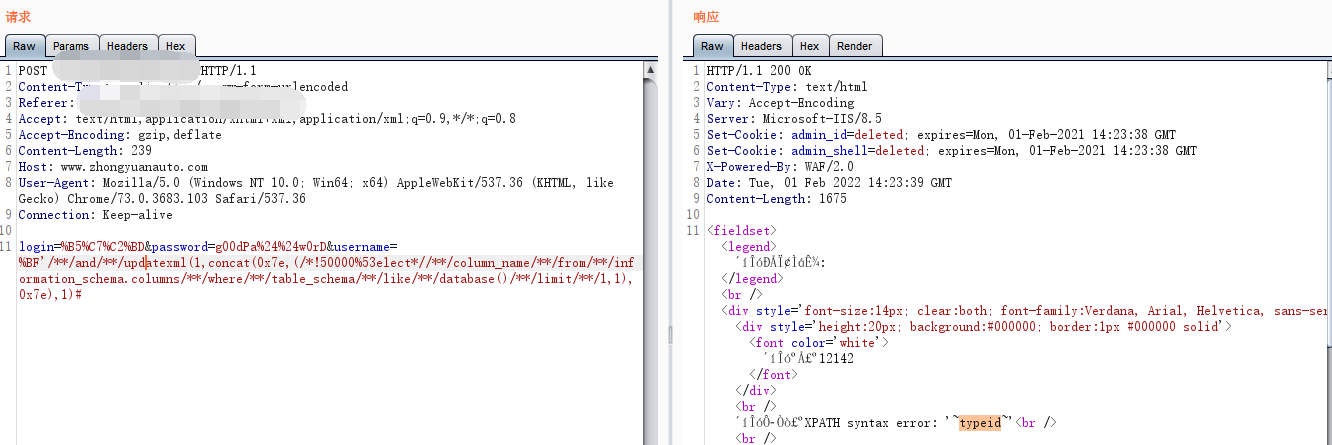This screenshot has width=1332, height=445.
Task: Click the </font> closing tag
Action: (x=773, y=374)
